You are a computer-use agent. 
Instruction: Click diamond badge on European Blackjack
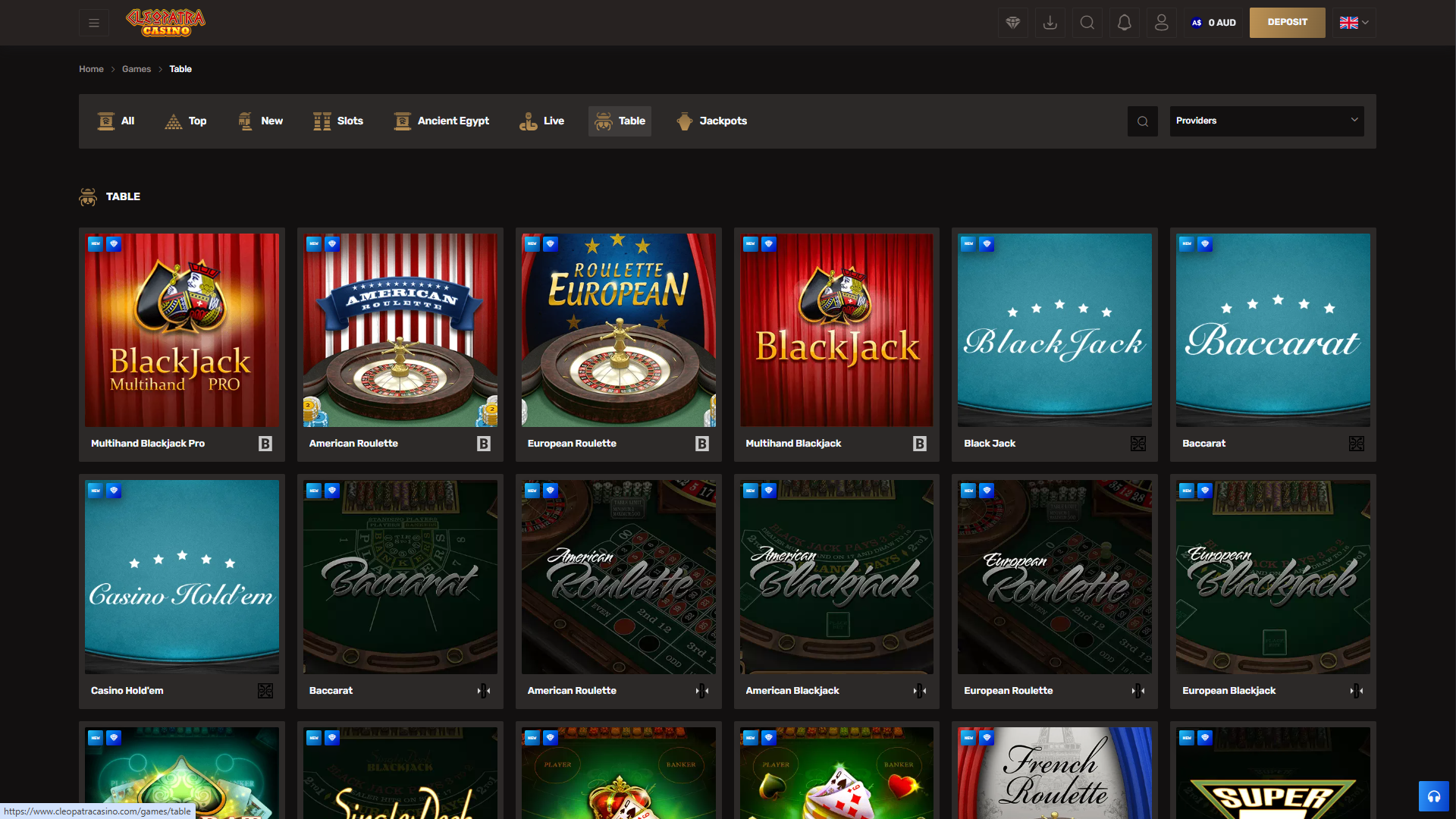1205,491
